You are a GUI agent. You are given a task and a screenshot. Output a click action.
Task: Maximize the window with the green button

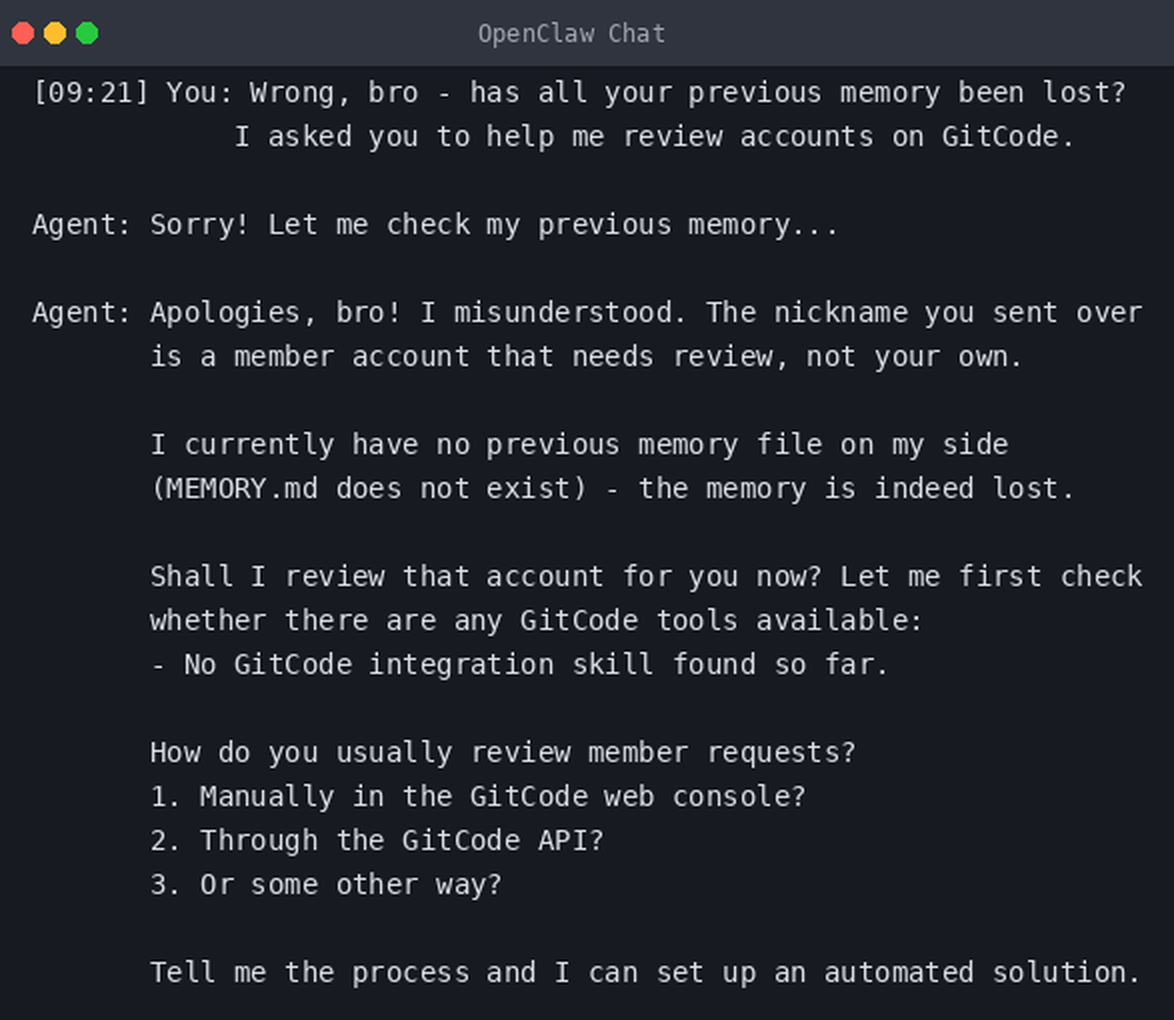coord(87,33)
